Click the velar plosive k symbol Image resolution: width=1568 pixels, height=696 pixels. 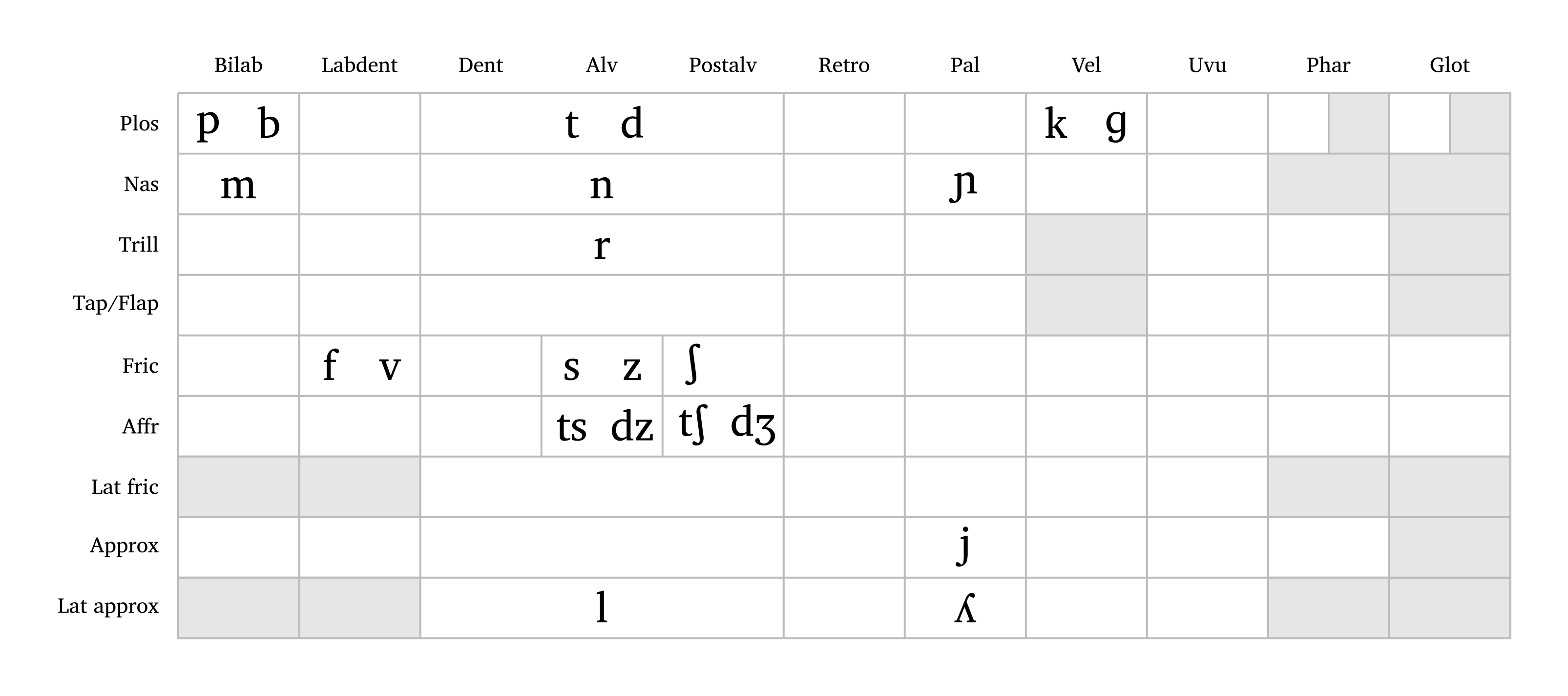pyautogui.click(x=1055, y=124)
